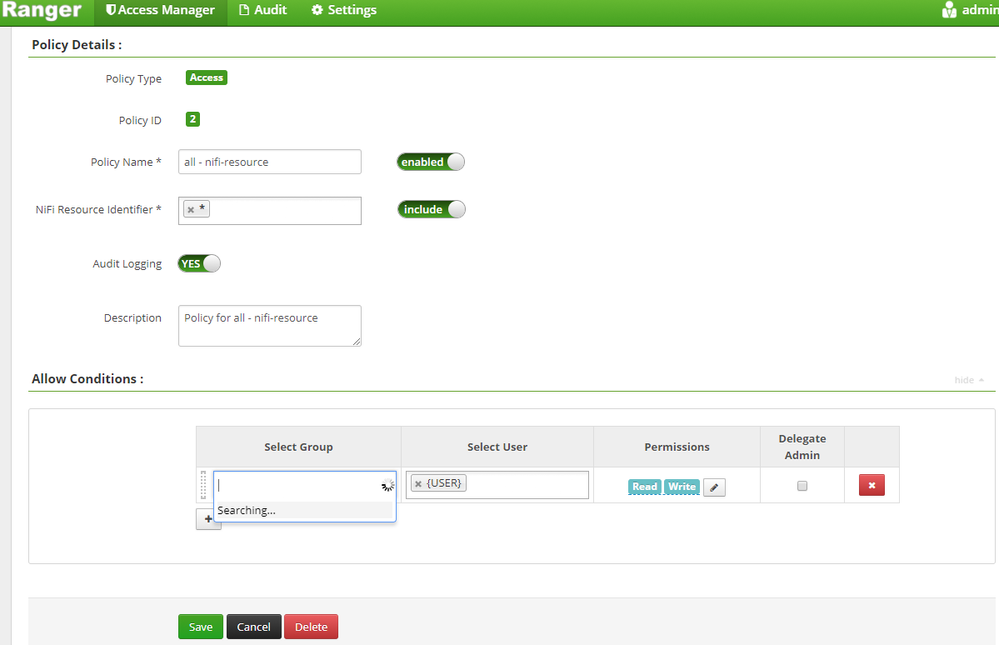Image resolution: width=999 pixels, height=645 pixels.
Task: Open the Settings menu
Action: [x=344, y=10]
